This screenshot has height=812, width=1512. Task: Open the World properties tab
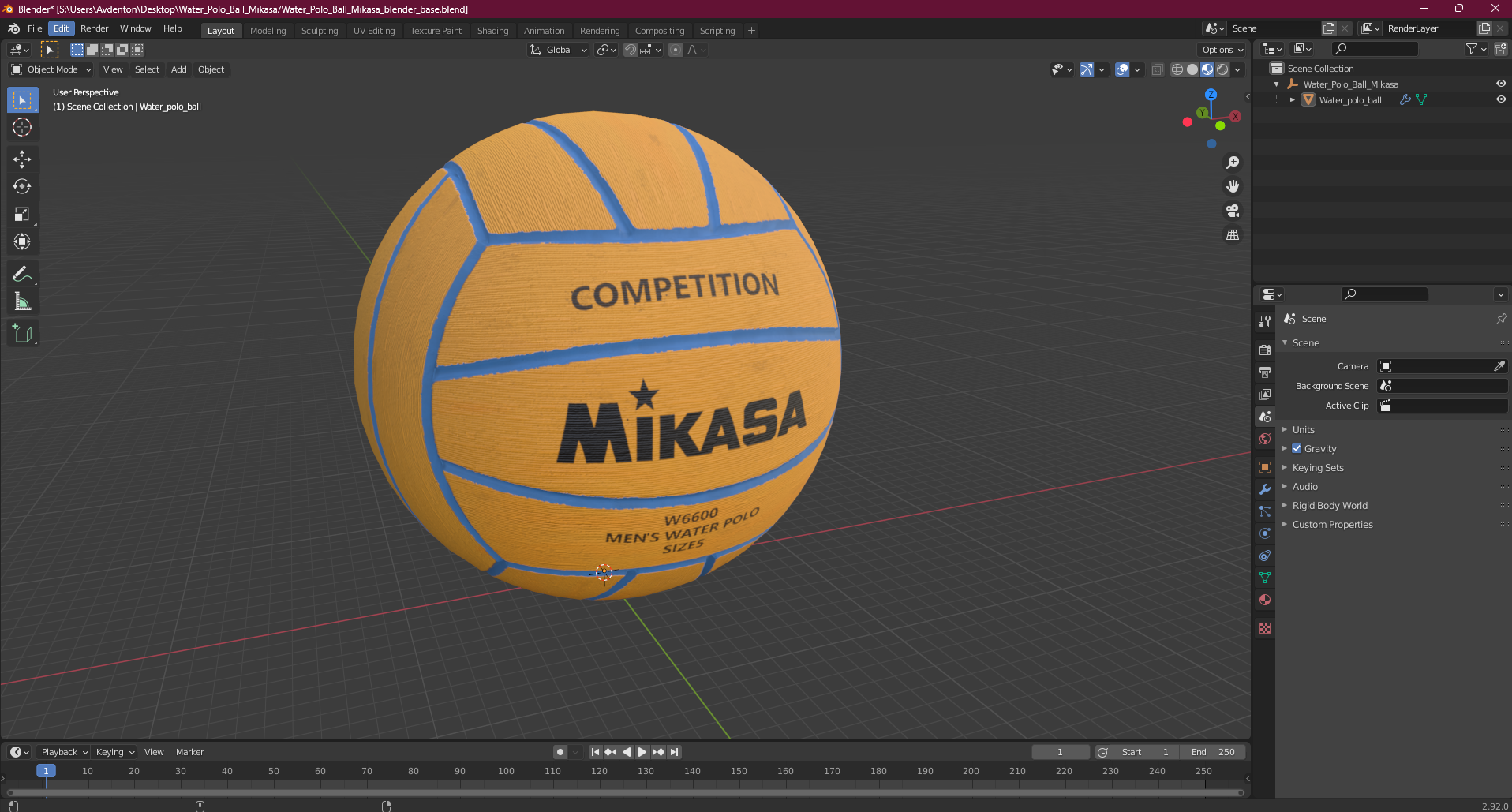click(1265, 439)
